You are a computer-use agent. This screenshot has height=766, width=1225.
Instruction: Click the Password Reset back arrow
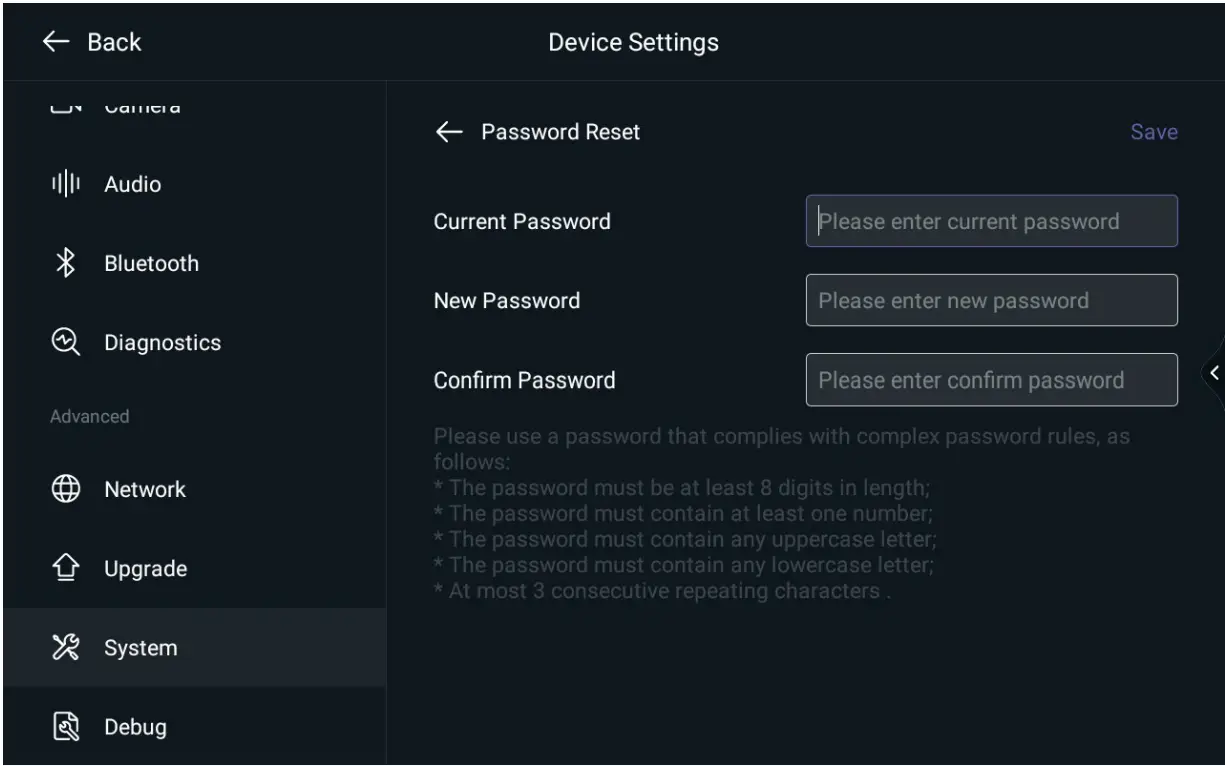point(449,132)
